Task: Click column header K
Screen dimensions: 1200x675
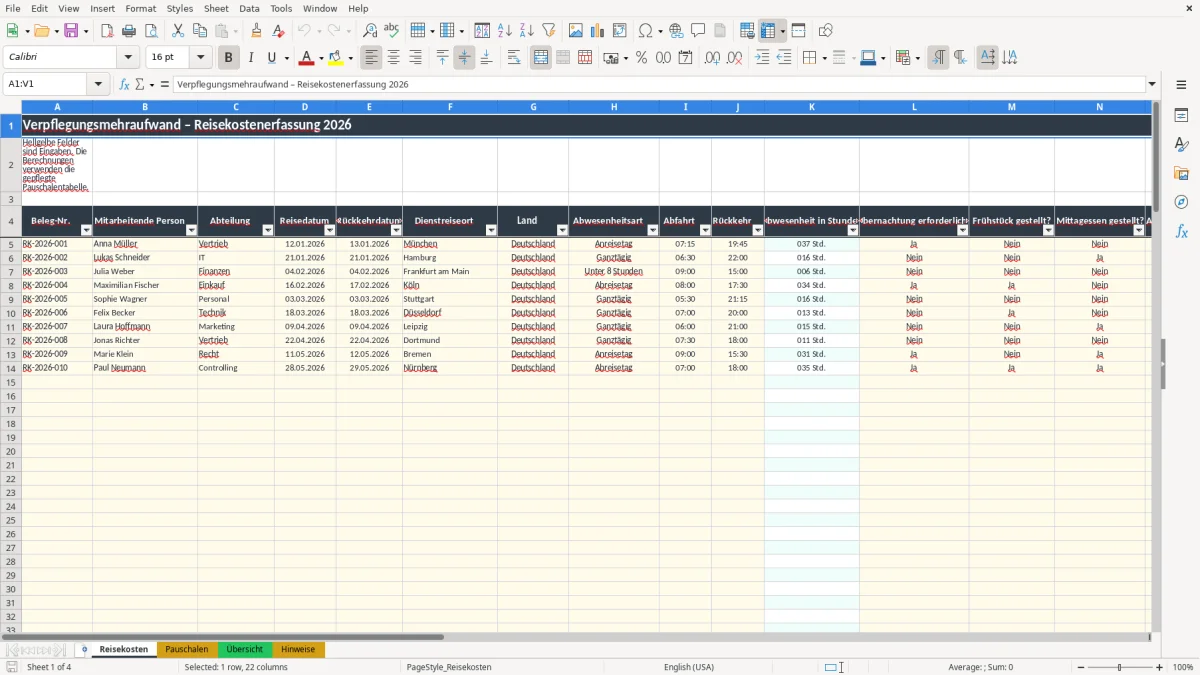Action: [811, 106]
